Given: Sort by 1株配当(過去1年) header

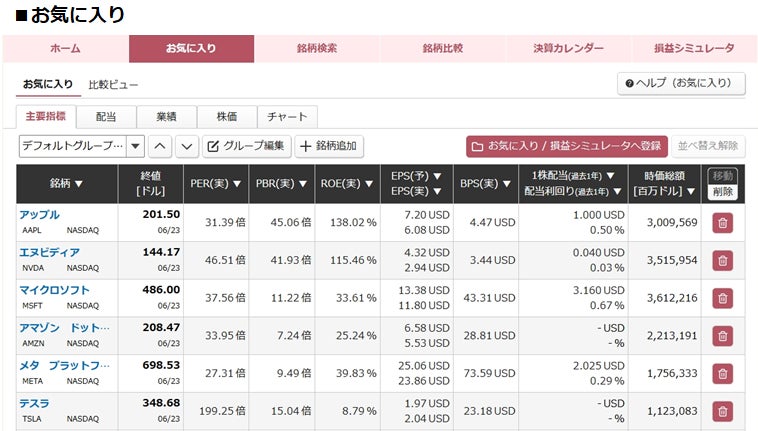Looking at the screenshot, I should (x=573, y=176).
